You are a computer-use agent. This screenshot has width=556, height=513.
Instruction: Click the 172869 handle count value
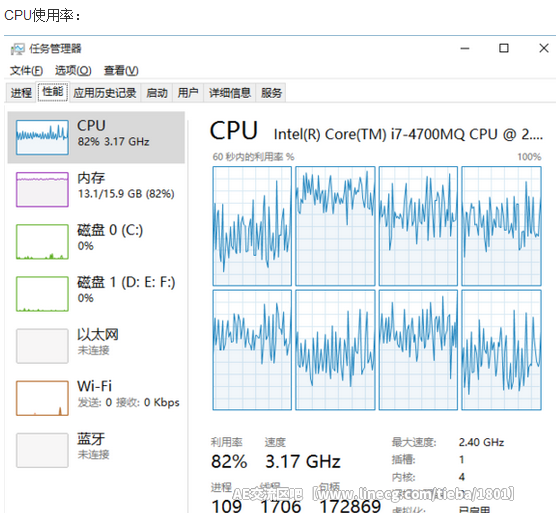click(x=350, y=506)
